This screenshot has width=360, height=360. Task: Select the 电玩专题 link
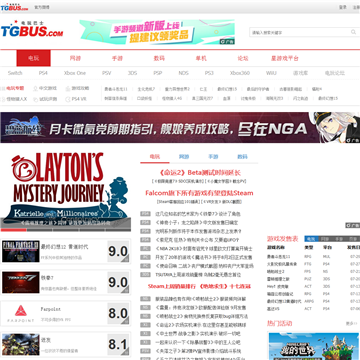[15, 88]
